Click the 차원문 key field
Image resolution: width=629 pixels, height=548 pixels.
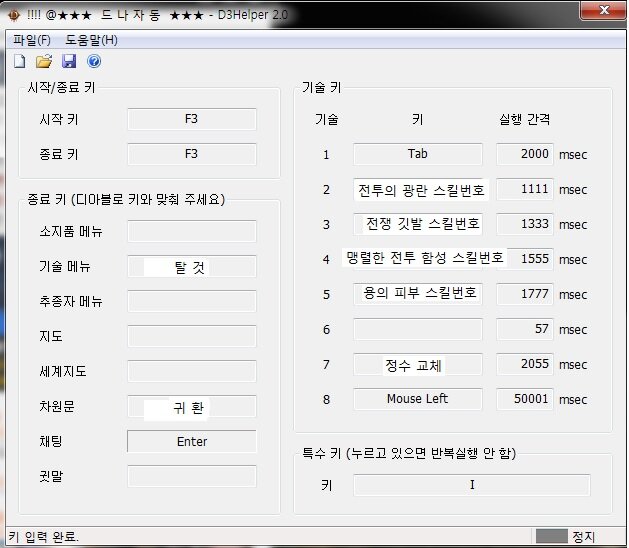192,406
